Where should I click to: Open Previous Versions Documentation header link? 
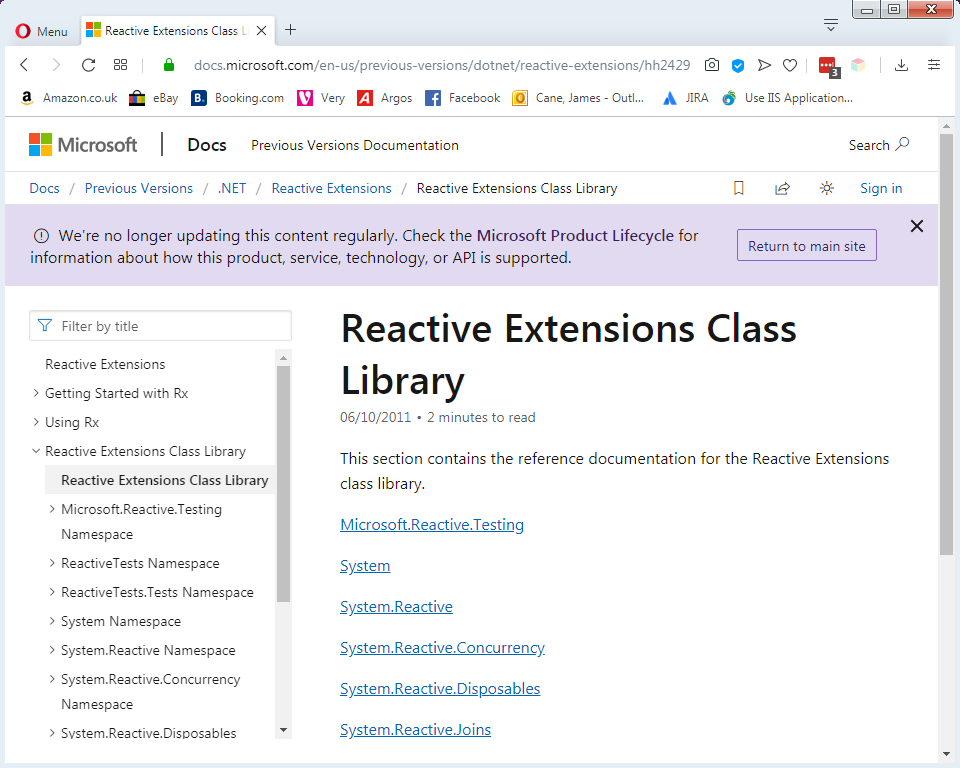[x=354, y=145]
